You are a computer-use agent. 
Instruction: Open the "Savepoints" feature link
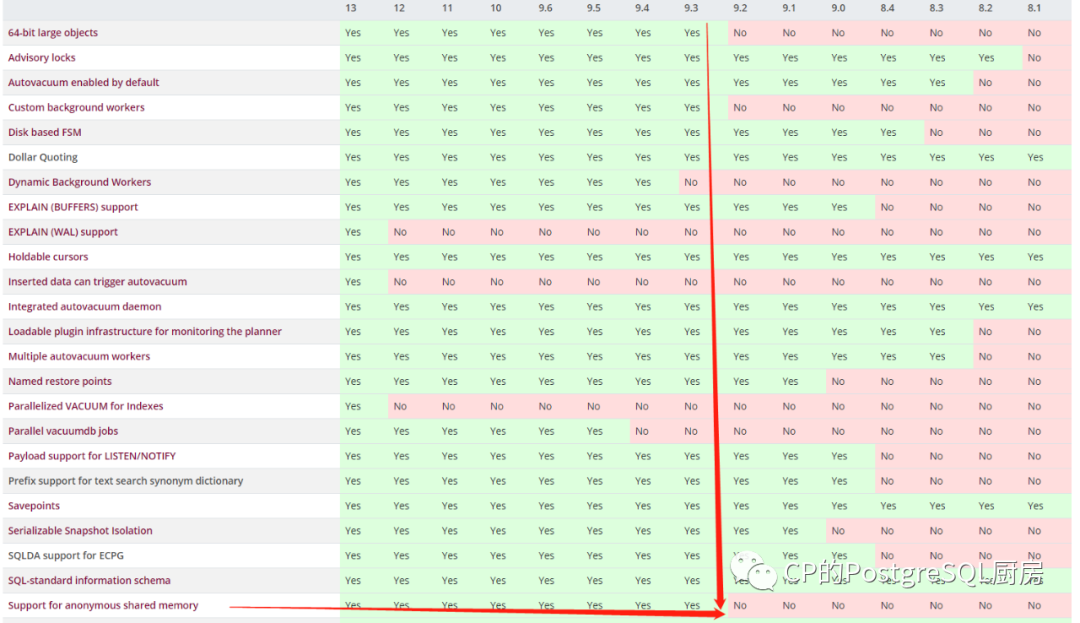[34, 506]
